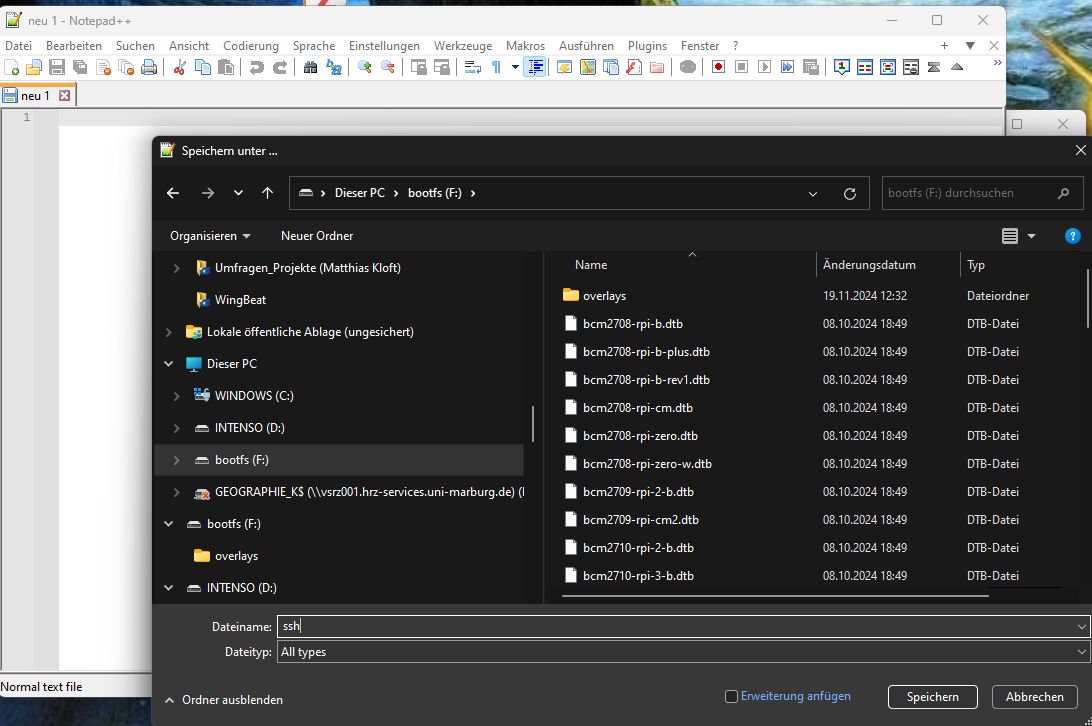
Task: Open the Einstellungen menu
Action: pos(384,45)
